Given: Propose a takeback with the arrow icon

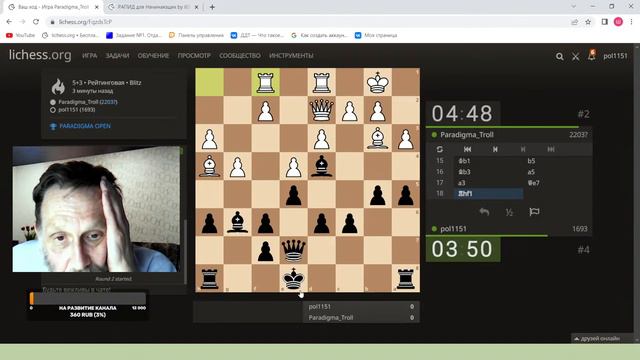Looking at the screenshot, I should [x=484, y=212].
